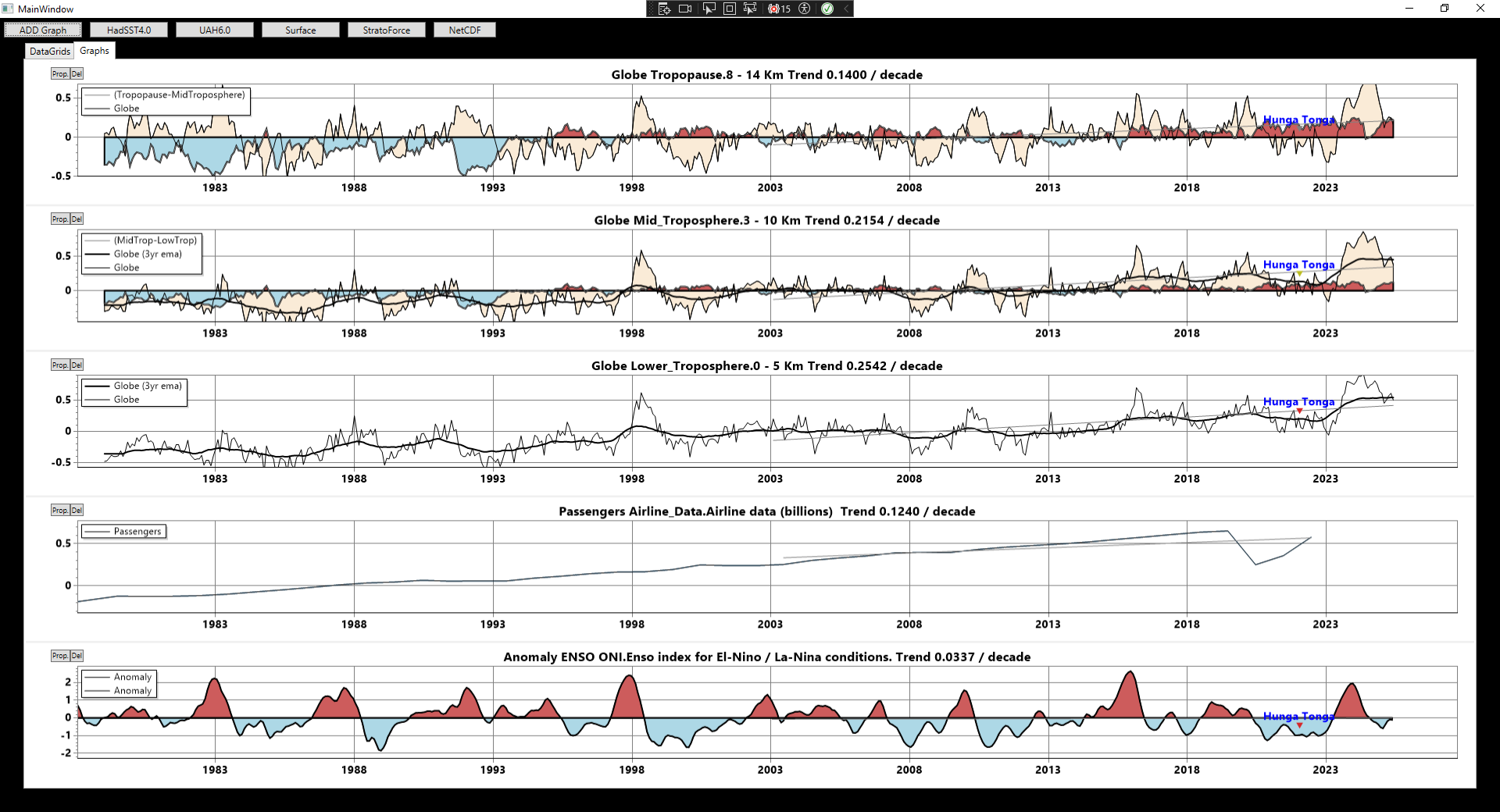Select the Graphs tab
The width and height of the screenshot is (1500, 812).
coord(95,51)
